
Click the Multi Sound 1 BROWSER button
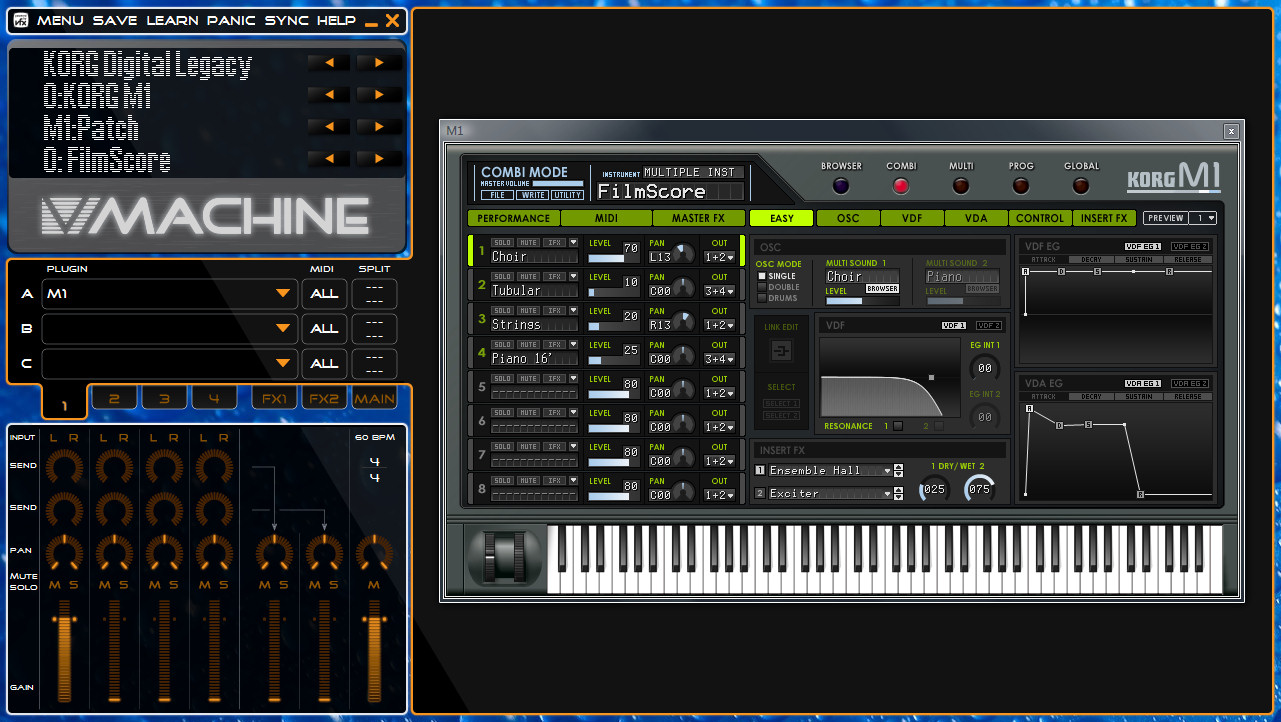pos(882,288)
